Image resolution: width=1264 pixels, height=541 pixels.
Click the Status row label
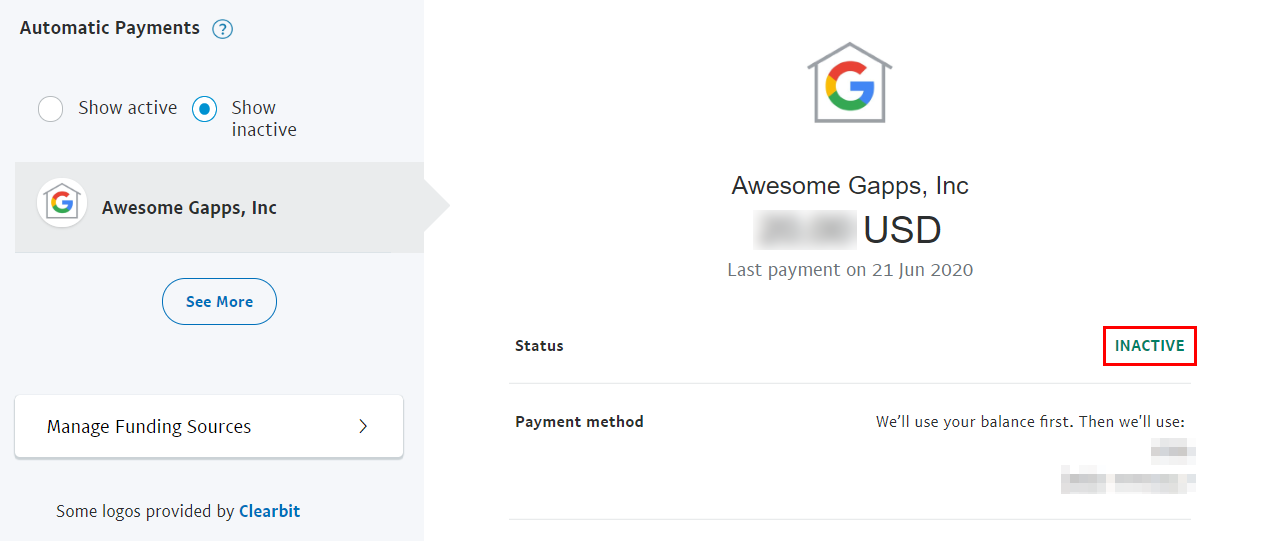tap(539, 346)
